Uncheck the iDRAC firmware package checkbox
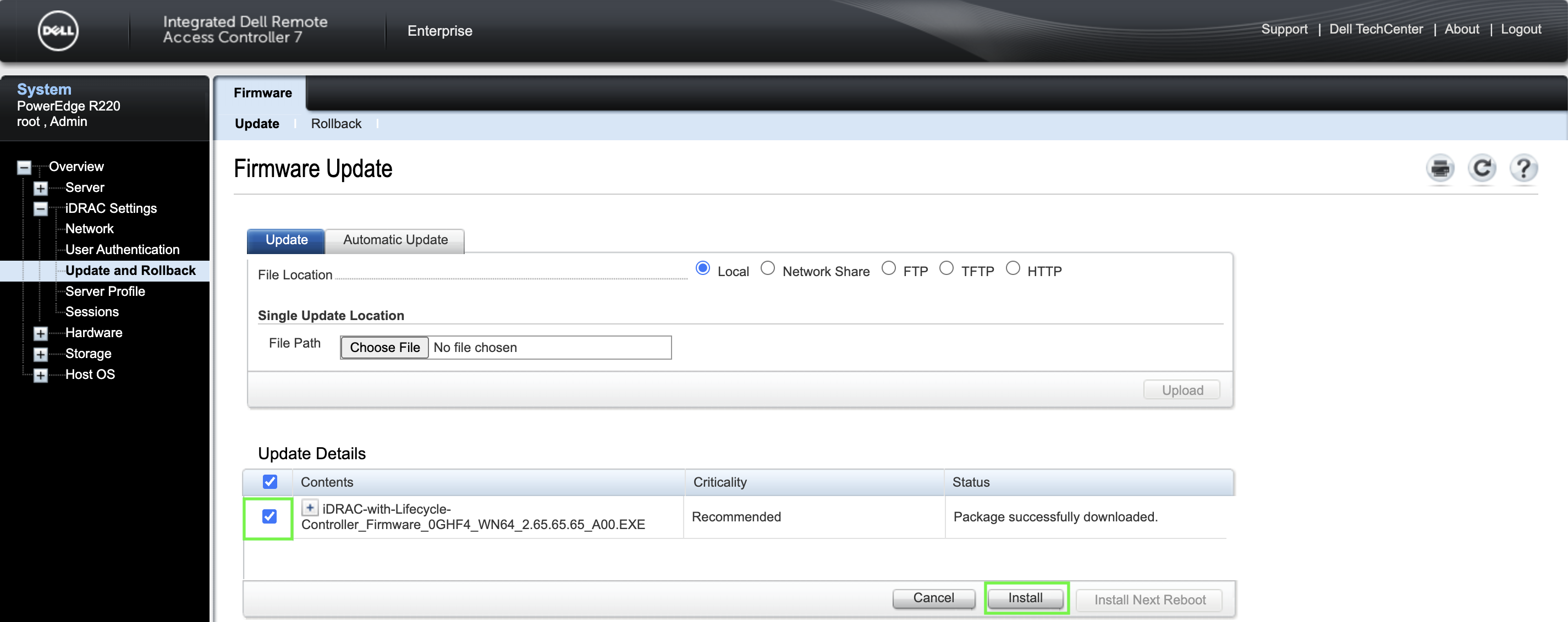The width and height of the screenshot is (1568, 622). [269, 517]
